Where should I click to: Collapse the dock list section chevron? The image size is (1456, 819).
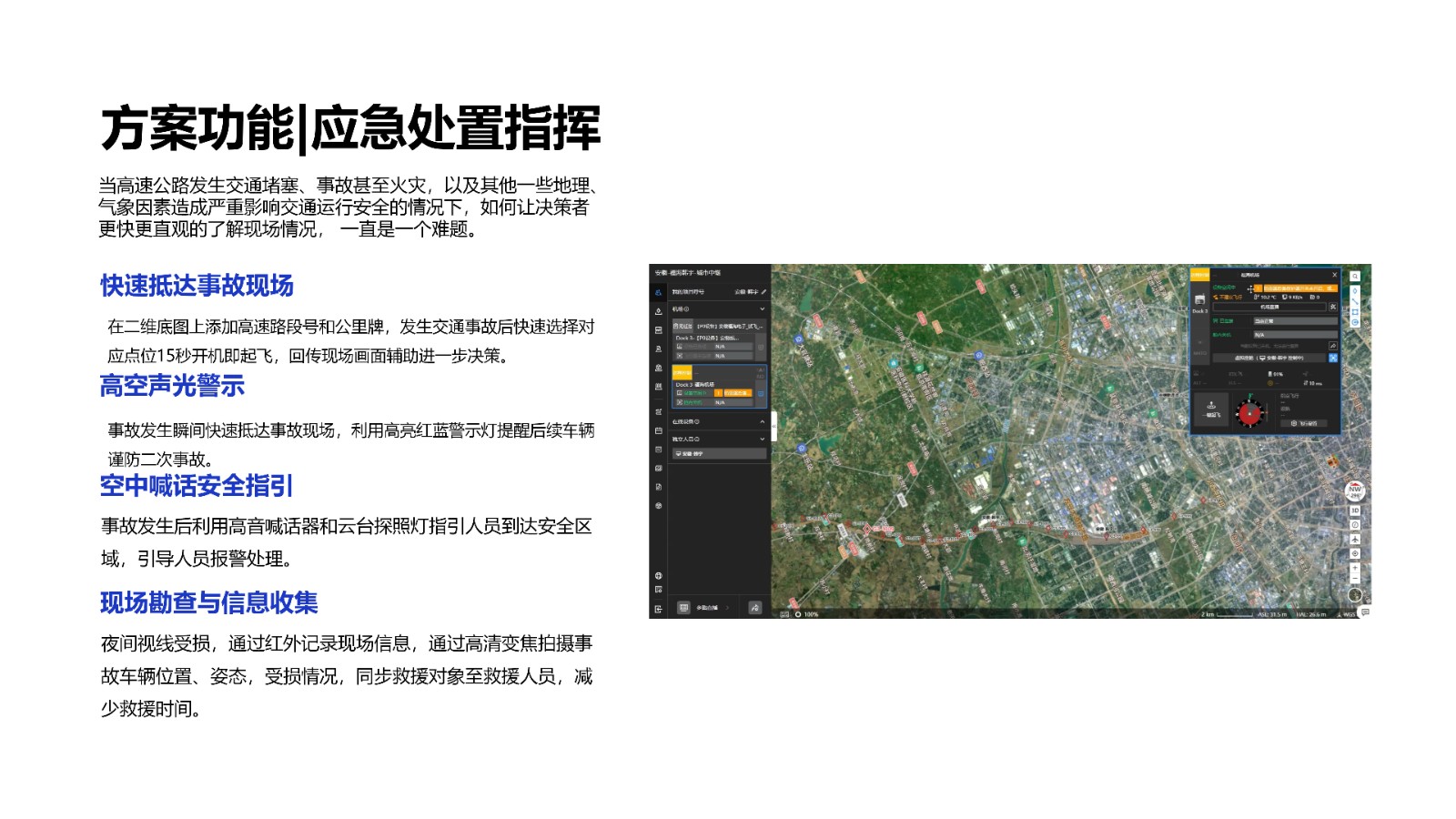pos(763,308)
